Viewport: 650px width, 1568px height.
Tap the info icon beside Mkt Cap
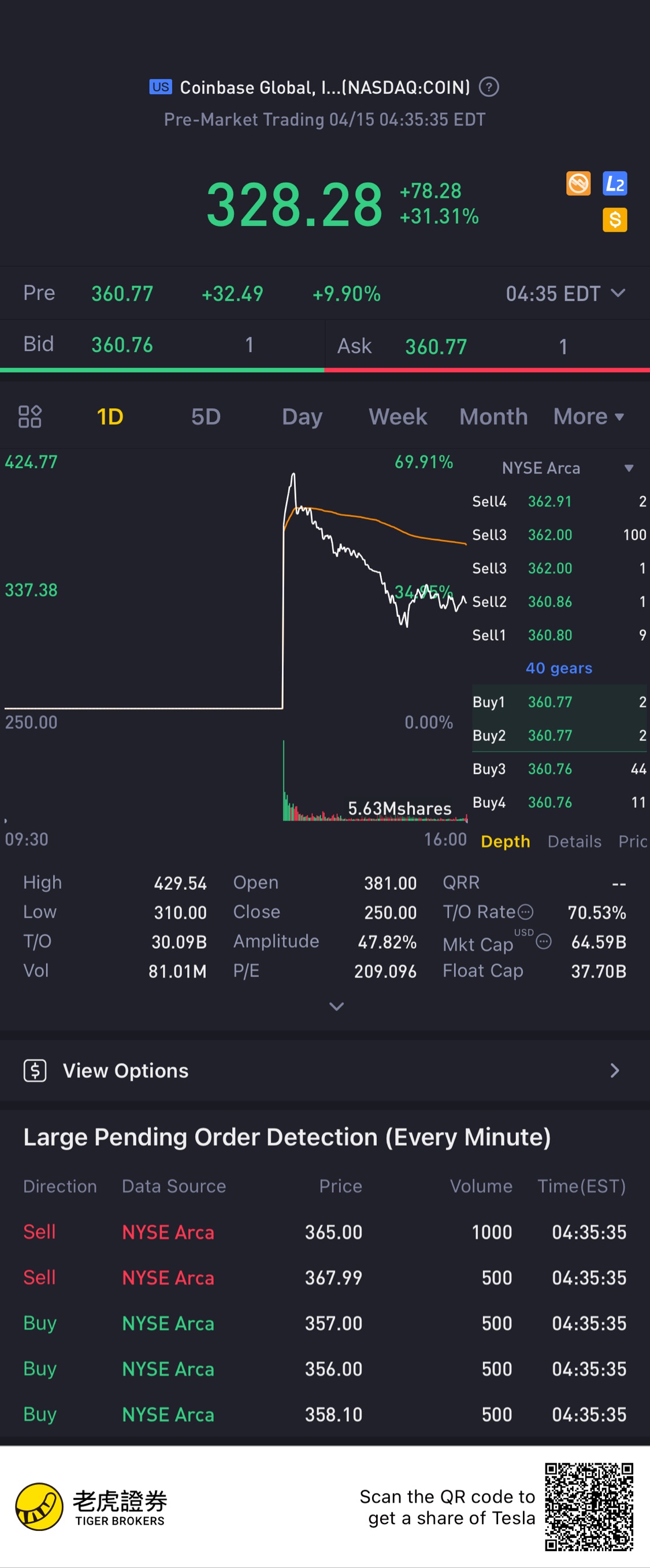coord(544,942)
